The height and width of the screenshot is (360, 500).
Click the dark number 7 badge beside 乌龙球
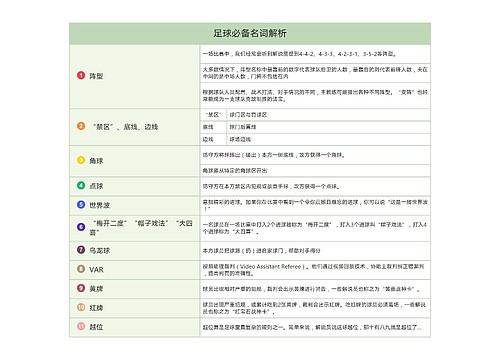coord(81,250)
